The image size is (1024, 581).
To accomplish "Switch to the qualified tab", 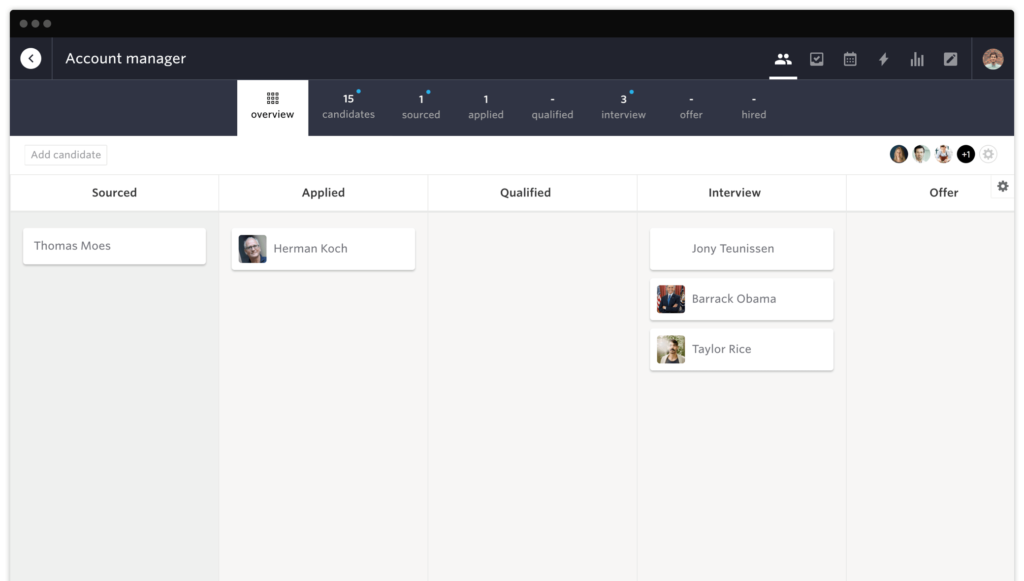I will click(x=552, y=107).
